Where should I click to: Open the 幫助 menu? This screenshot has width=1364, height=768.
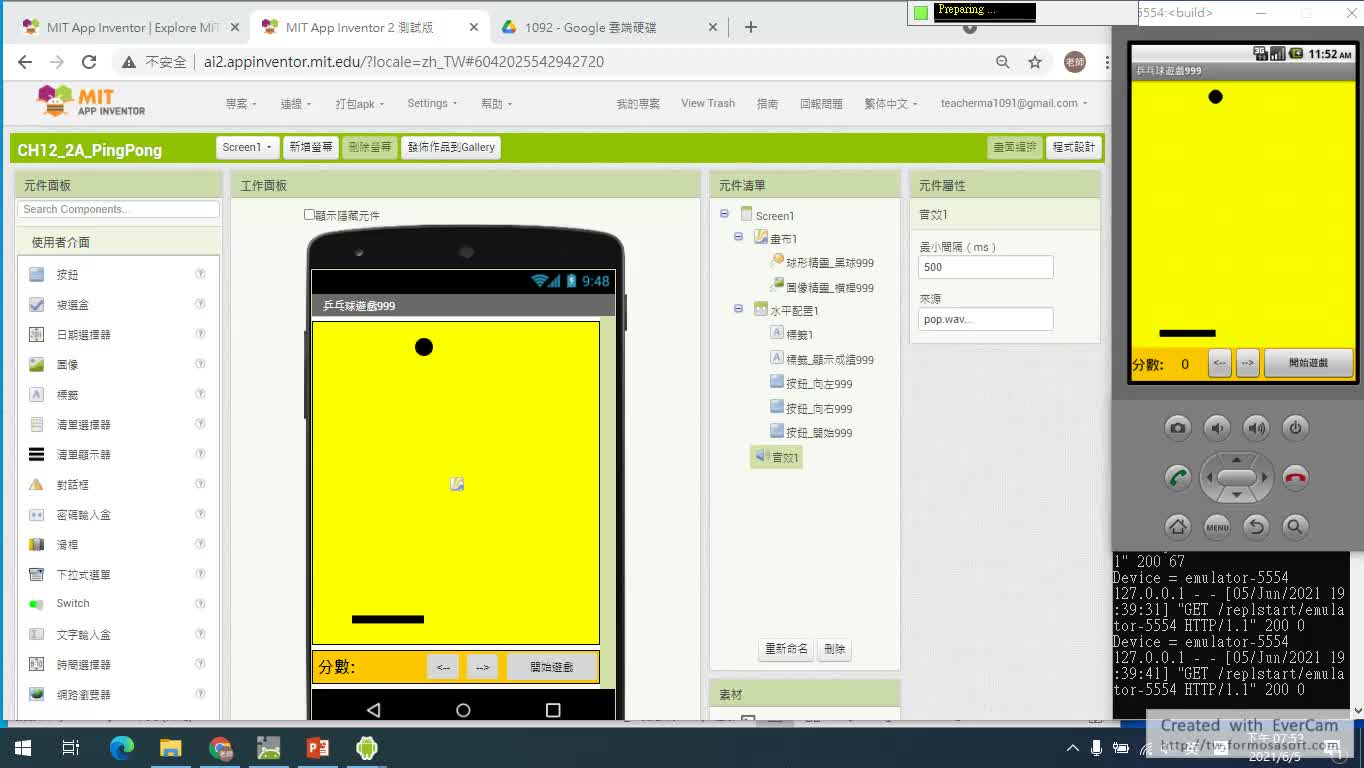point(496,104)
